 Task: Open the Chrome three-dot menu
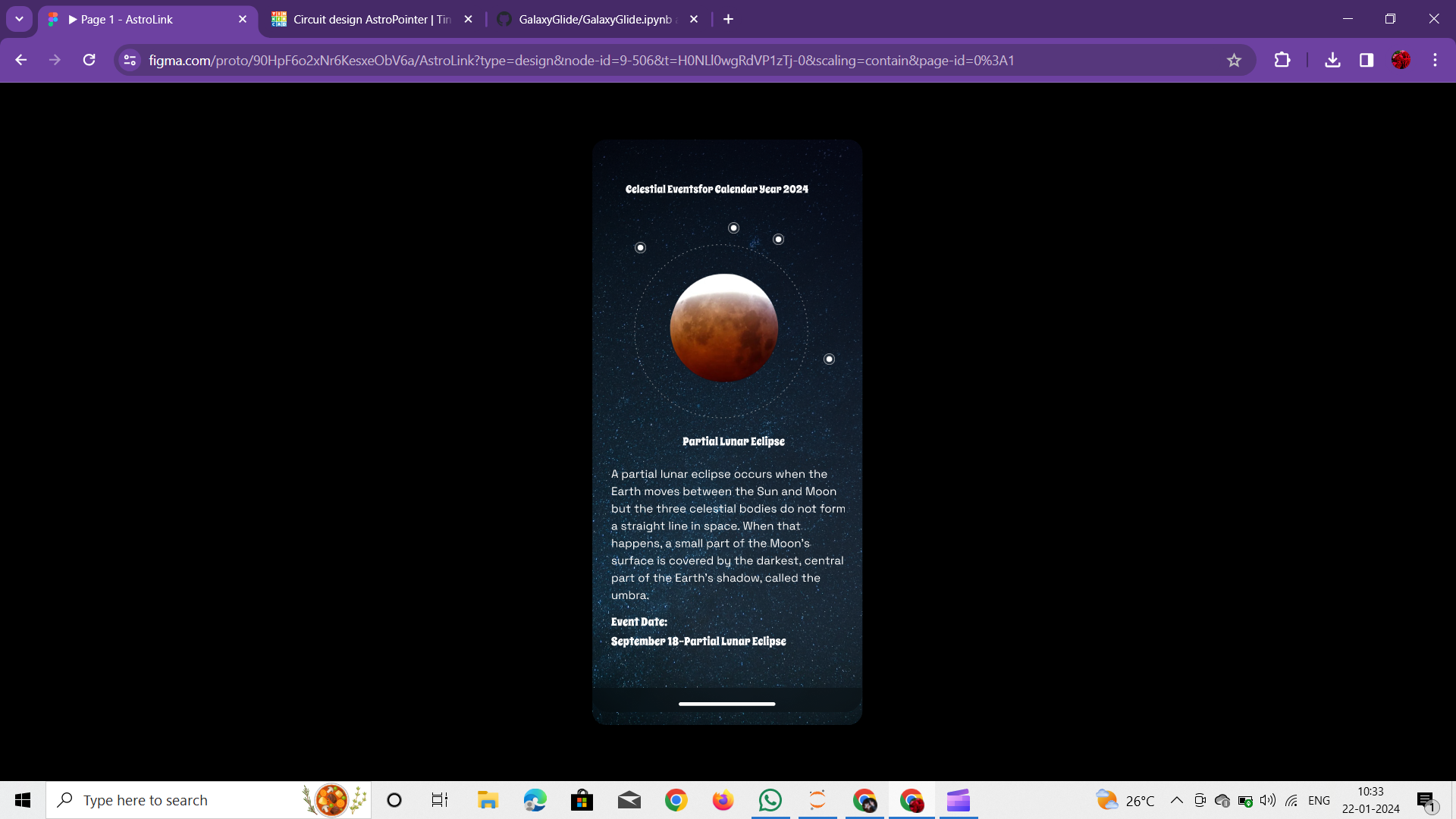[1435, 60]
